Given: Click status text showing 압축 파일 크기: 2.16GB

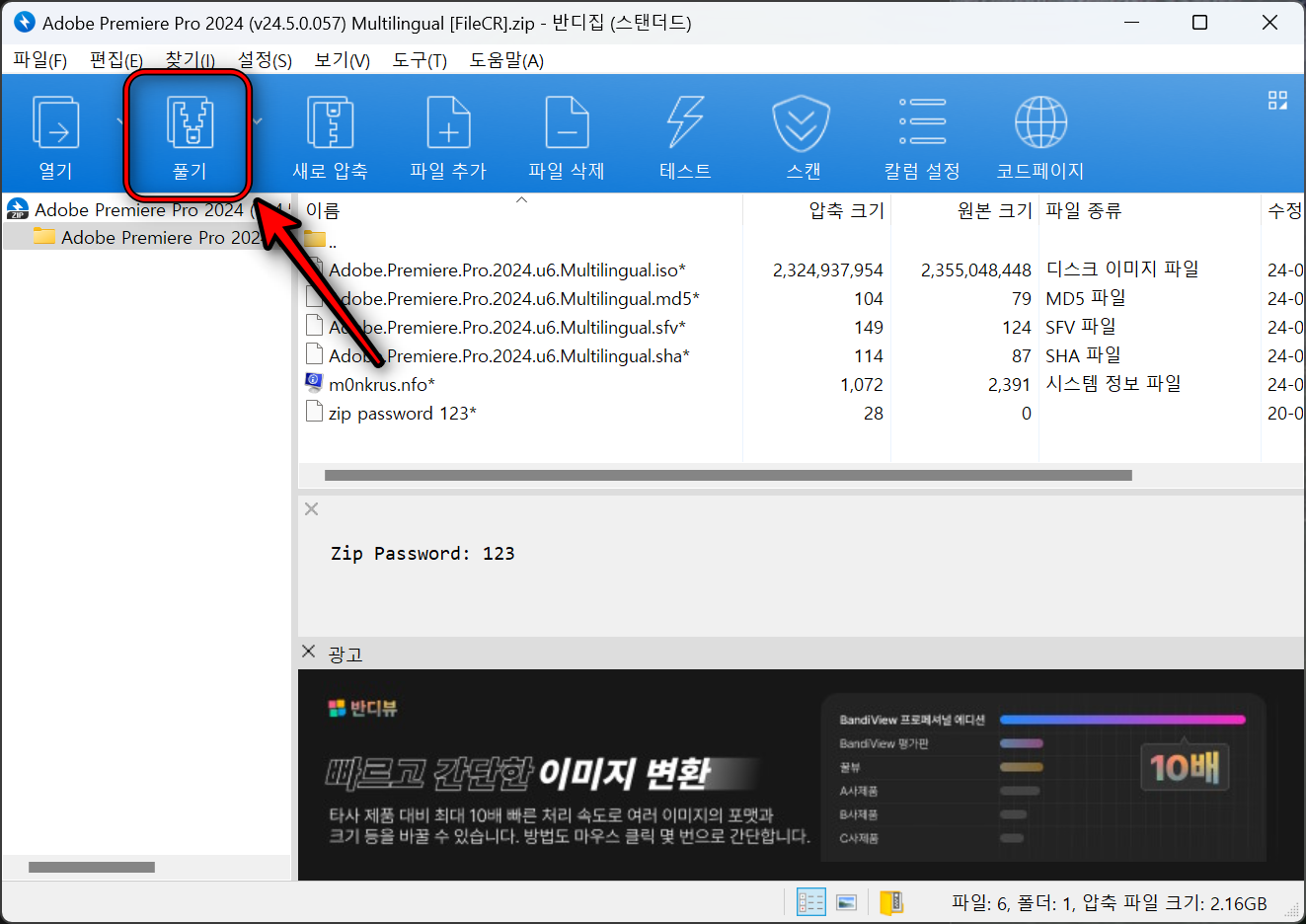Looking at the screenshot, I should pos(1175,902).
